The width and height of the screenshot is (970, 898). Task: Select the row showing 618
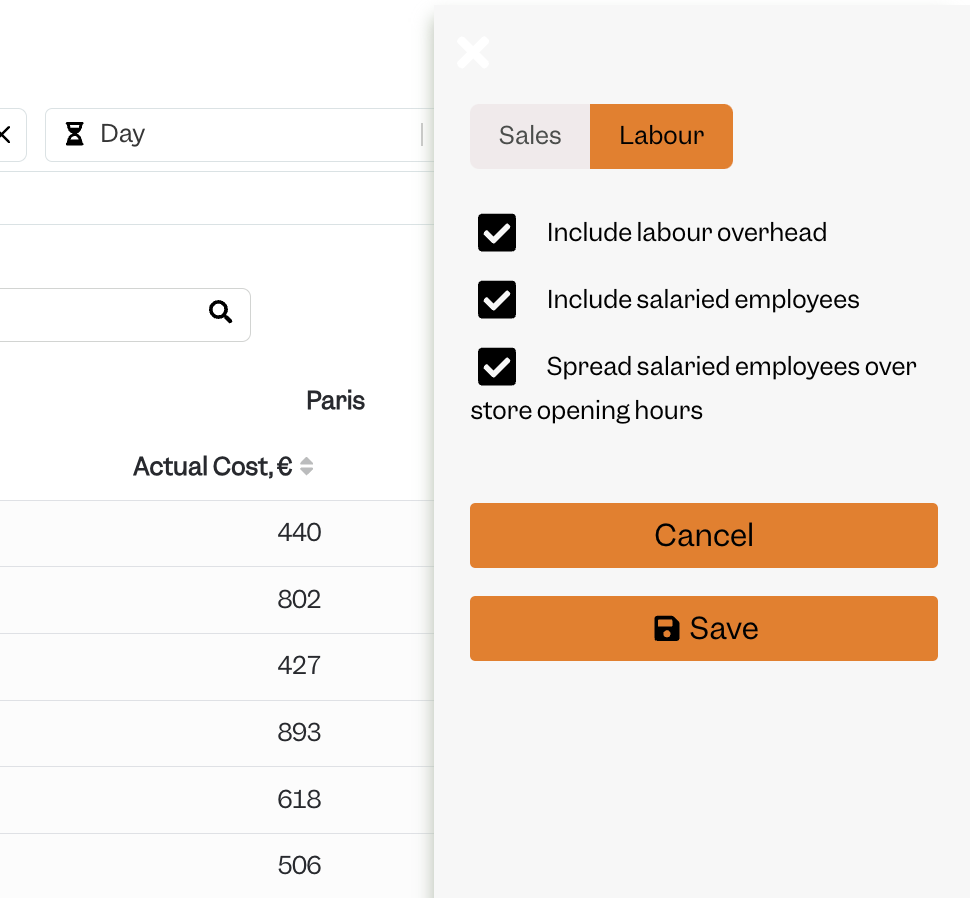click(217, 800)
